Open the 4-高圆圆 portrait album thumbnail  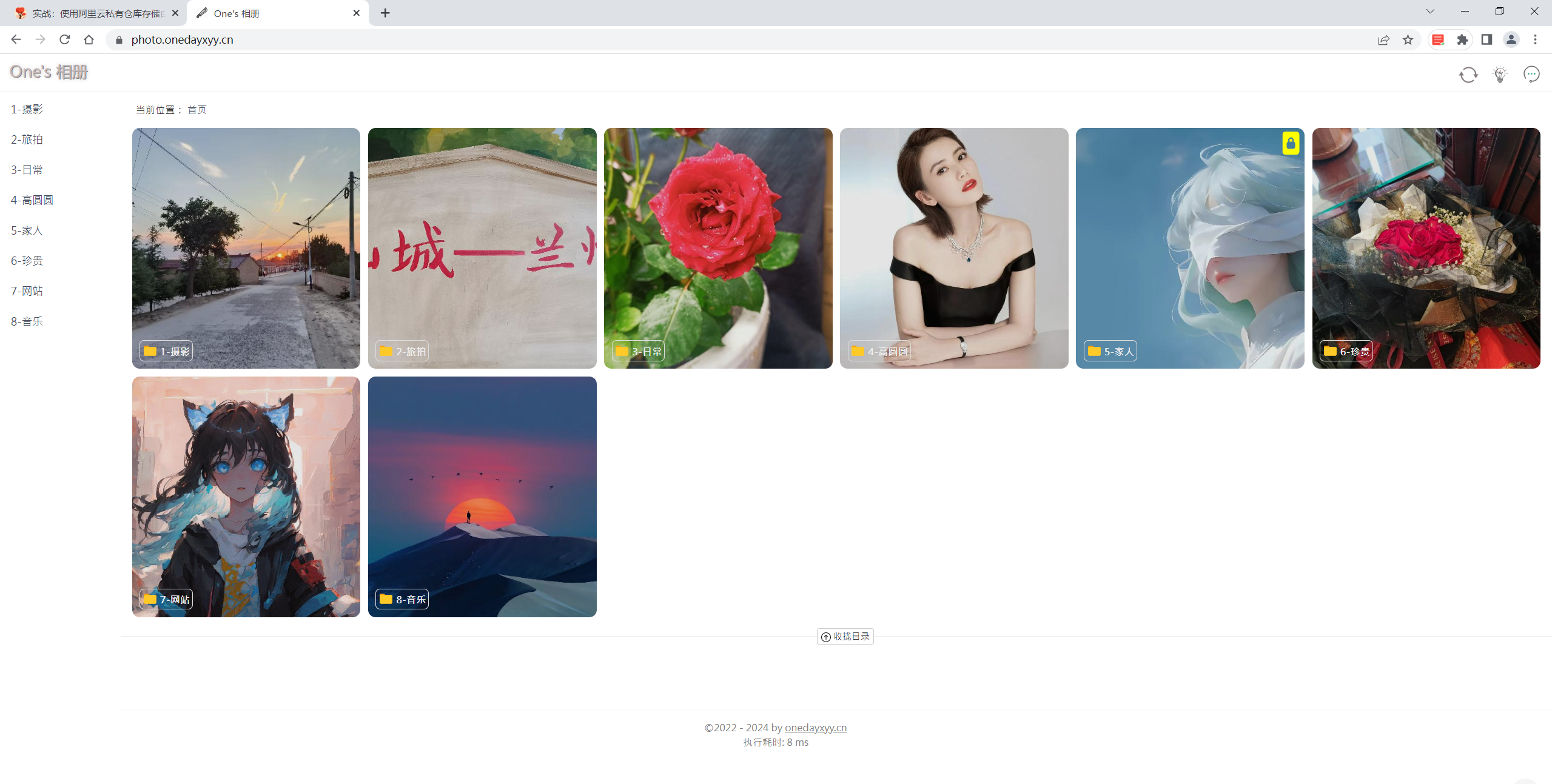(954, 248)
